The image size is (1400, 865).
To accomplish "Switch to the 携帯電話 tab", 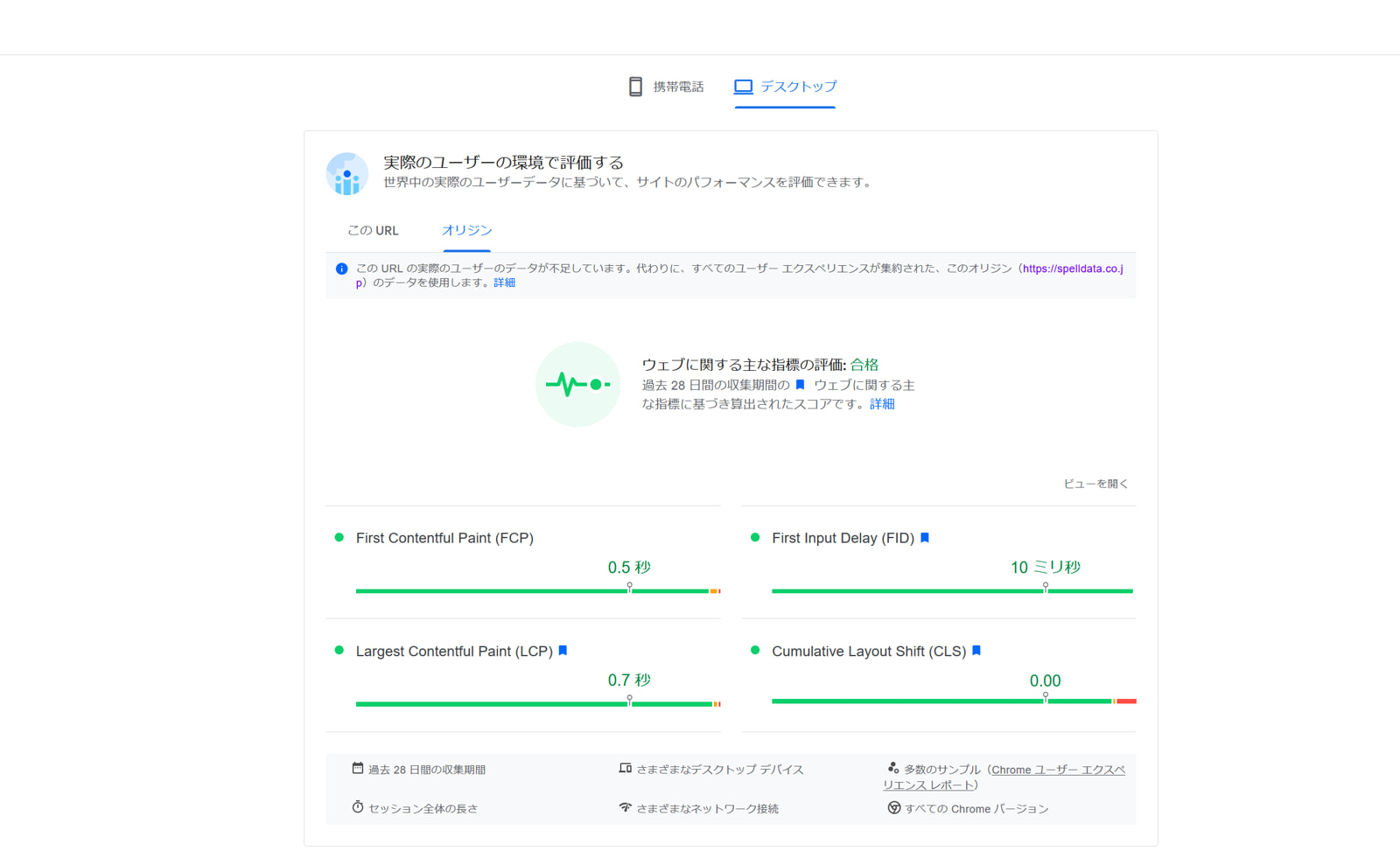I will click(667, 87).
